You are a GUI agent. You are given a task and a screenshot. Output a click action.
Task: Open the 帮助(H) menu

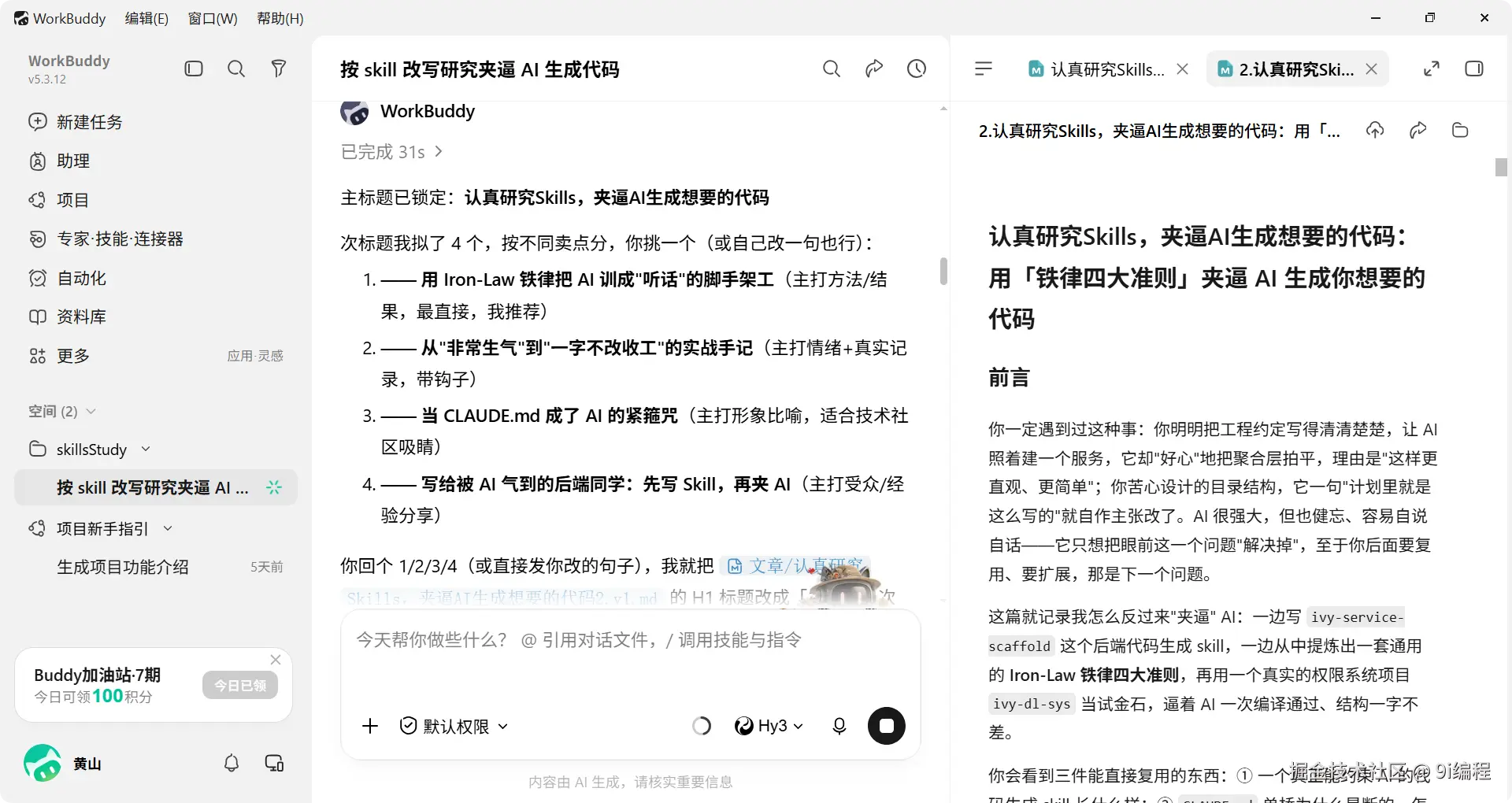tap(280, 18)
